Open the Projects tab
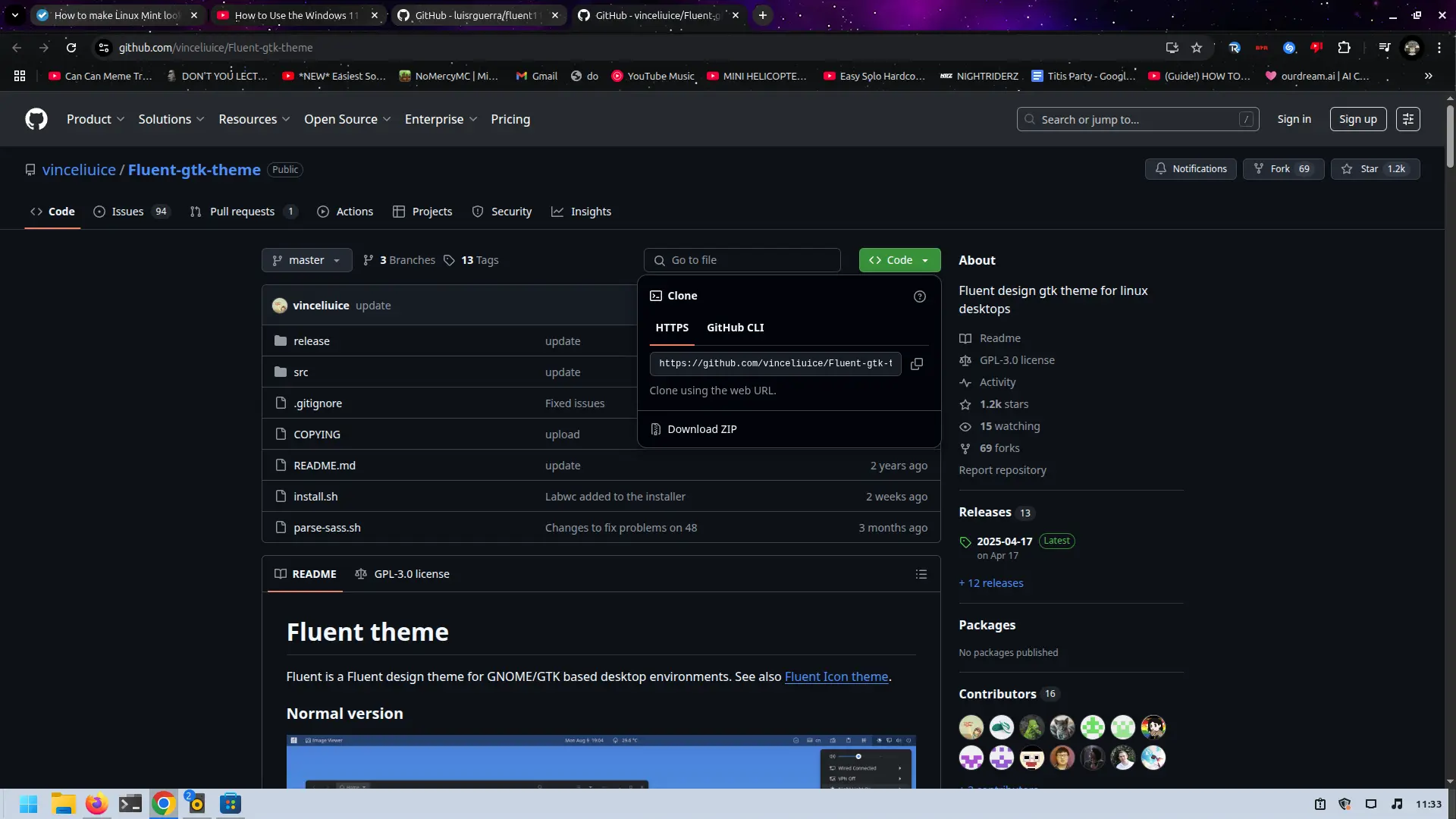 [422, 212]
